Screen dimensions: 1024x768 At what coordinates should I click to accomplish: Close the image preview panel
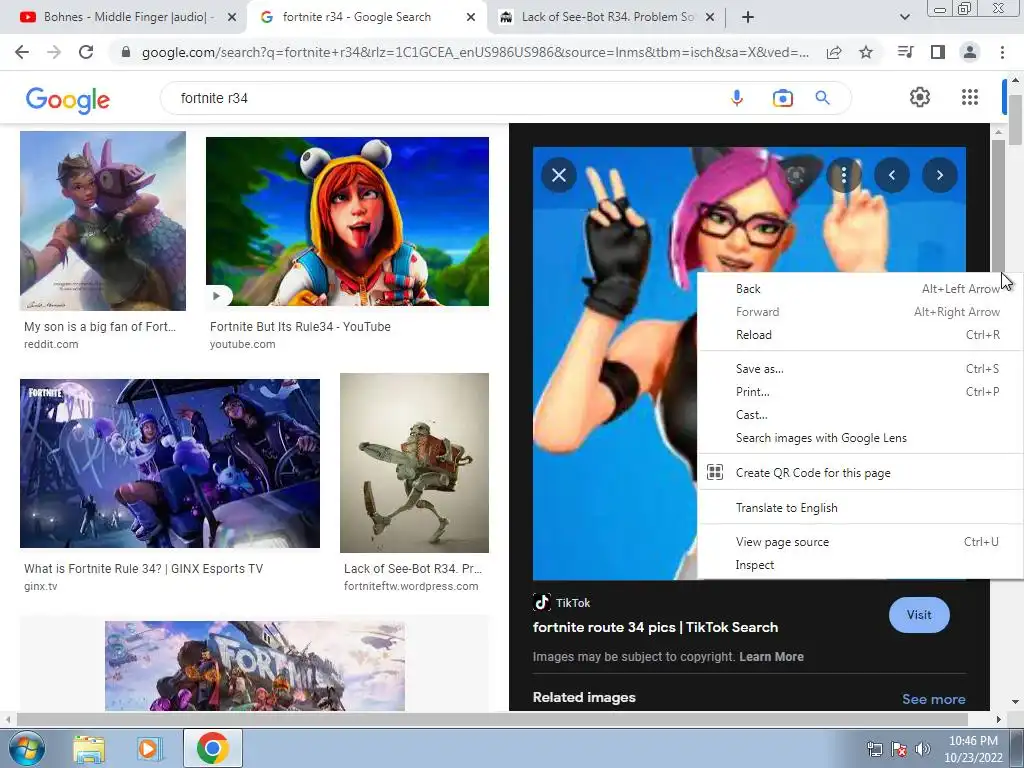559,175
